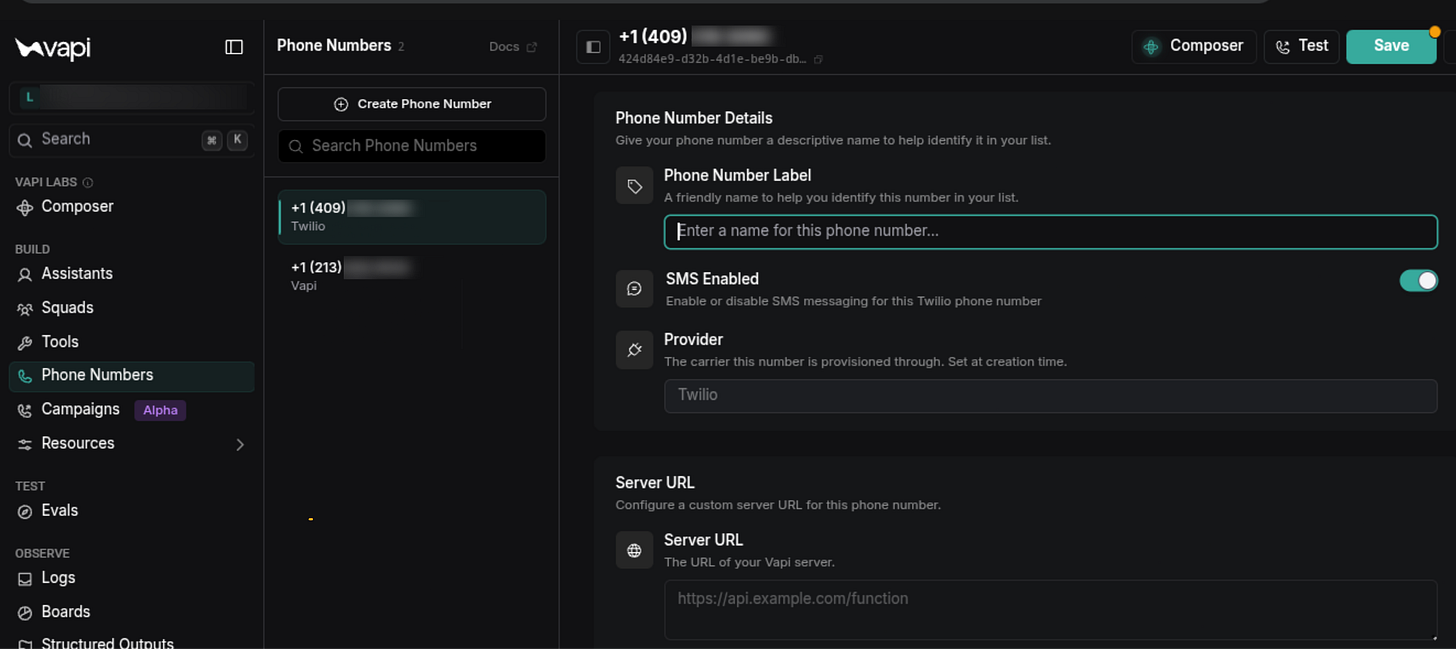Click the SMS chat bubble icon
The height and width of the screenshot is (649, 1456).
(634, 289)
